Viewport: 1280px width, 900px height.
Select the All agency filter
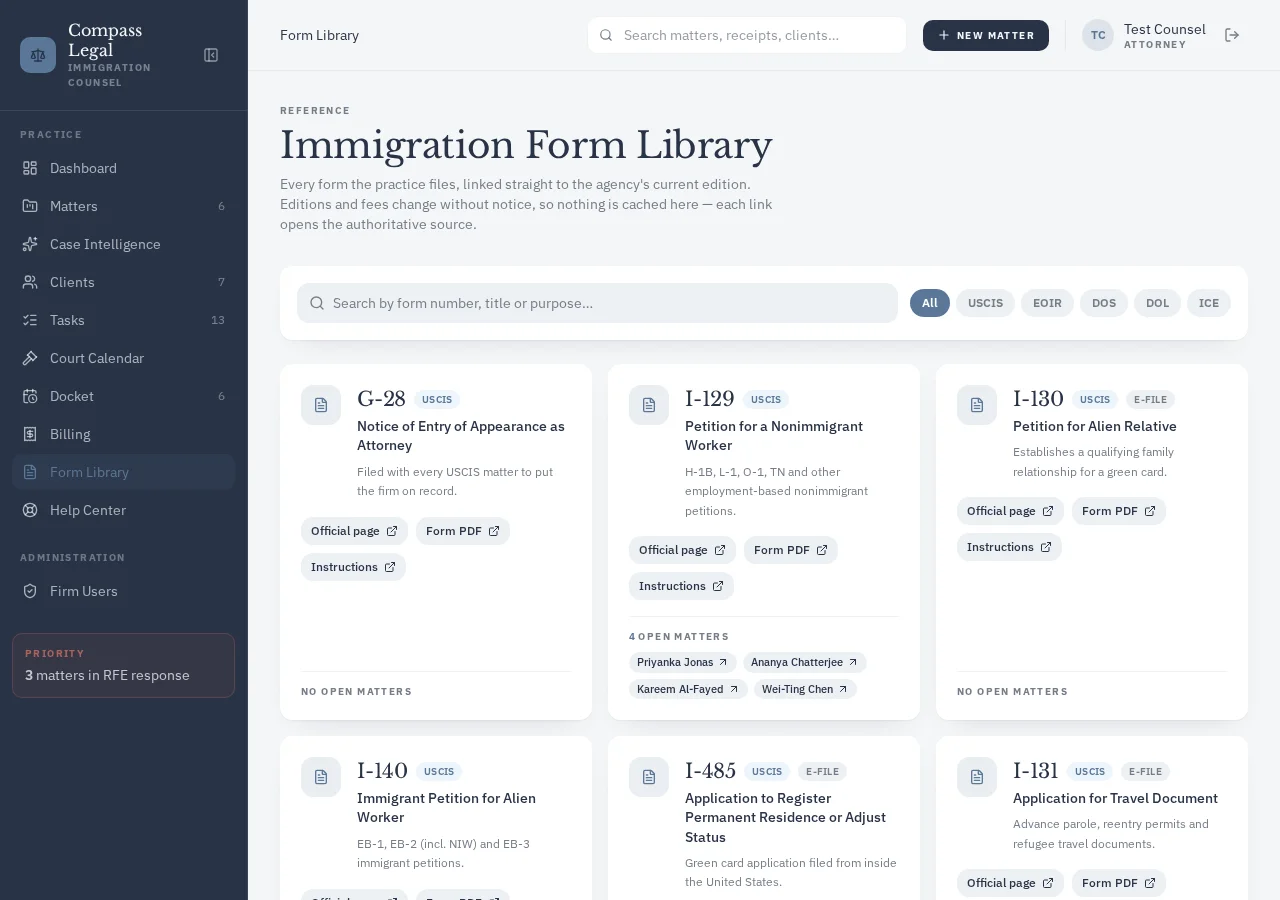point(930,303)
